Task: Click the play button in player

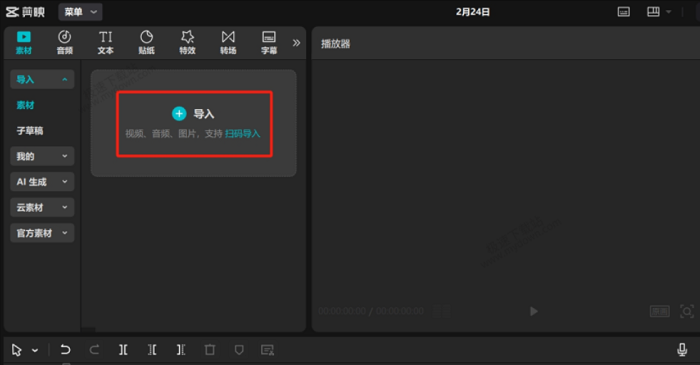Action: click(533, 311)
